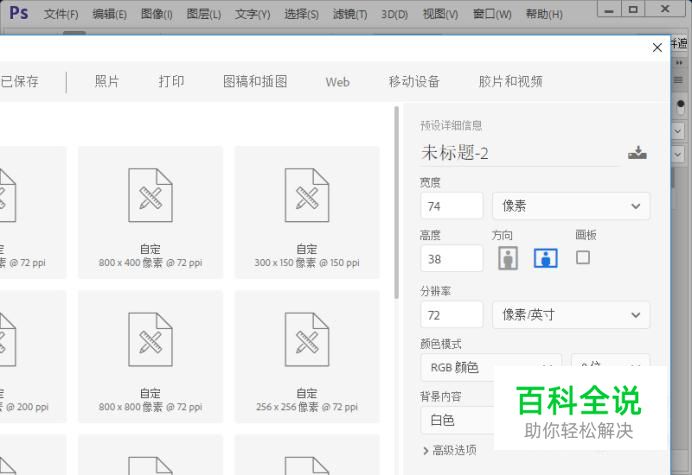692x475 pixels.
Task: Open the 帮助(H) menu
Action: click(544, 15)
